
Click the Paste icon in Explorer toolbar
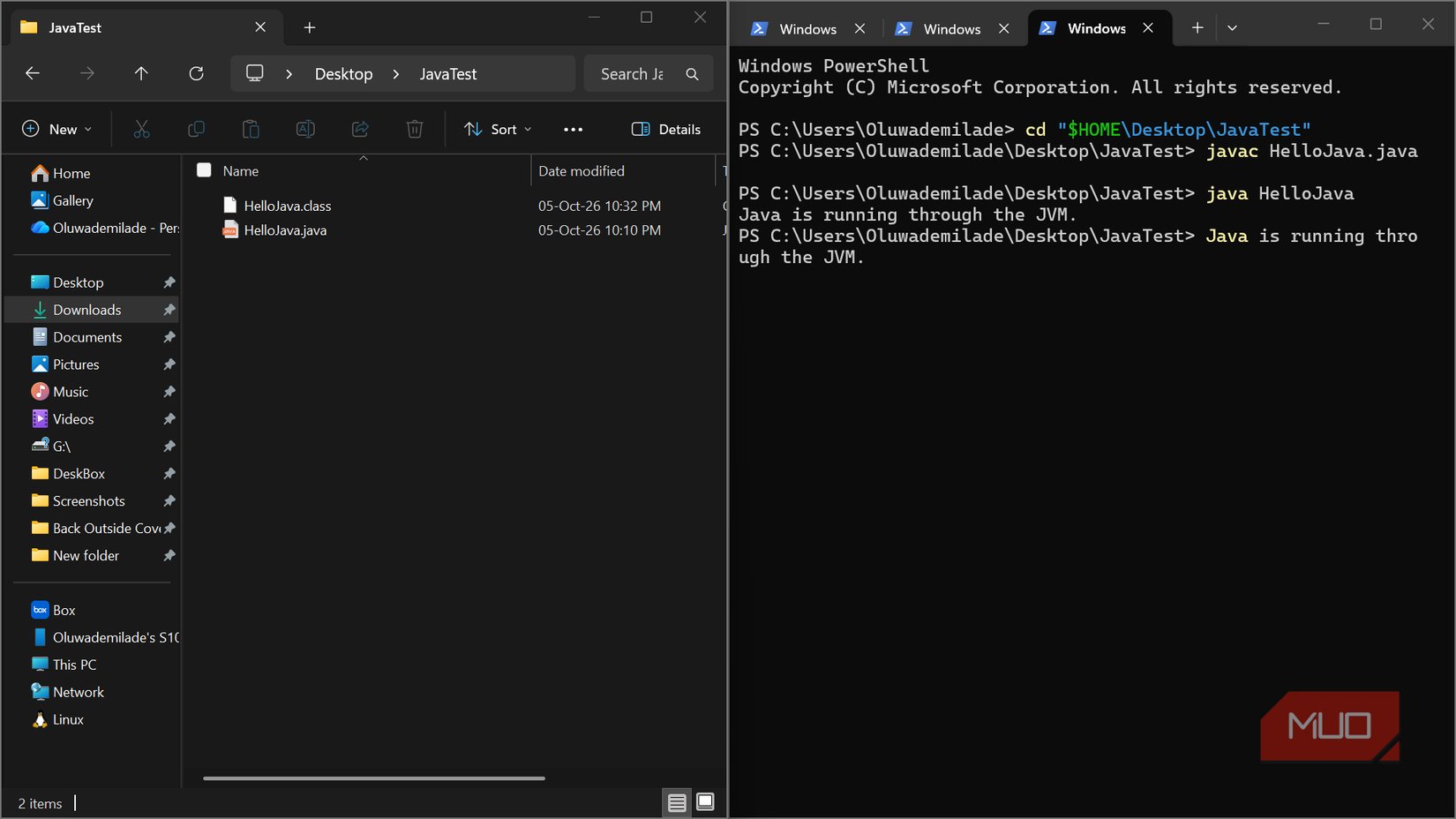[x=251, y=129]
